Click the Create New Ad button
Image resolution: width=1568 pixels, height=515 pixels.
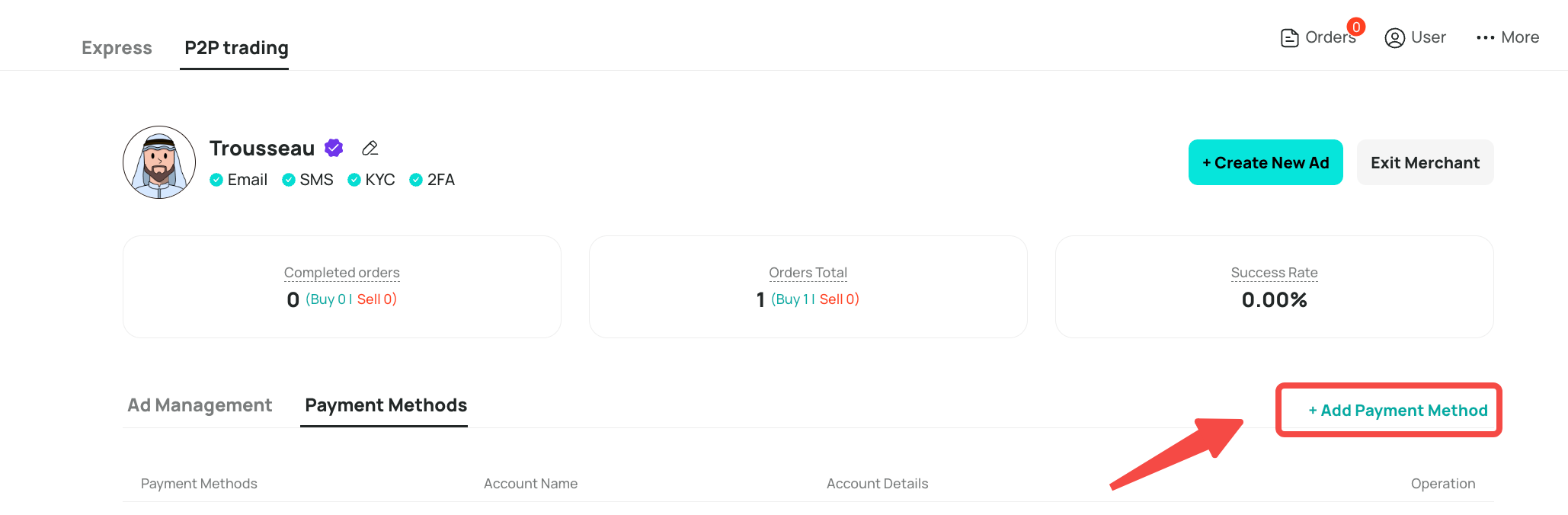pos(1266,162)
